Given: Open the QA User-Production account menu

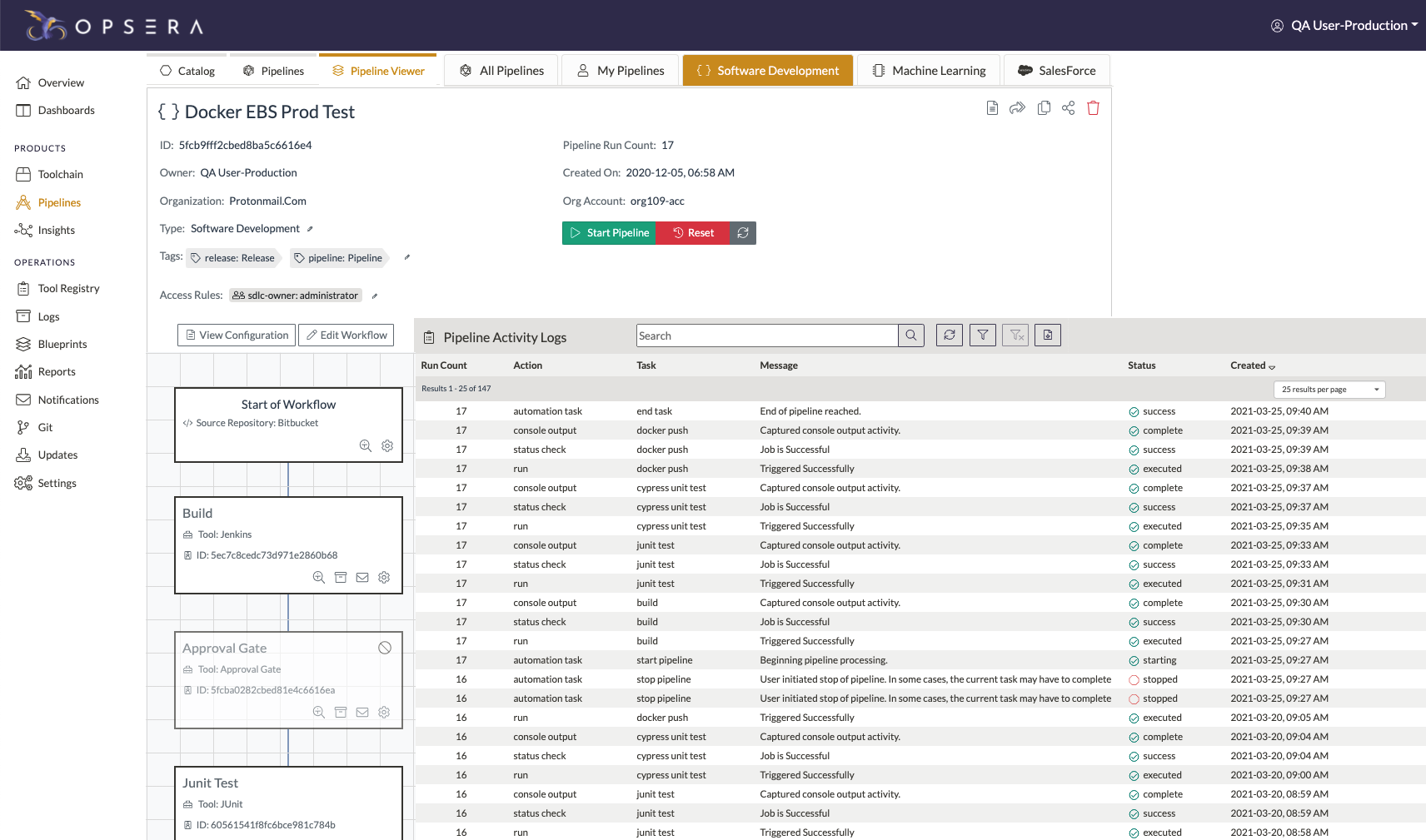Looking at the screenshot, I should 1348,26.
